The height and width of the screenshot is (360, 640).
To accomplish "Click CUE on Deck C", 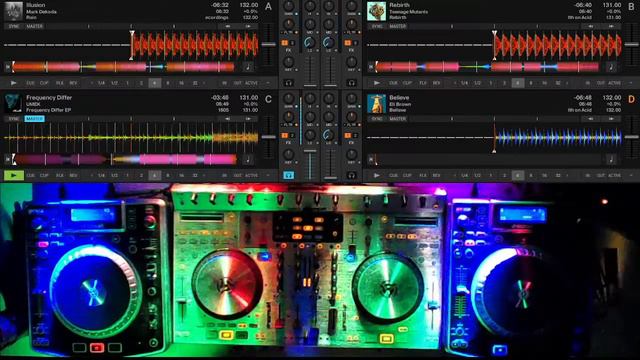I will click(30, 176).
